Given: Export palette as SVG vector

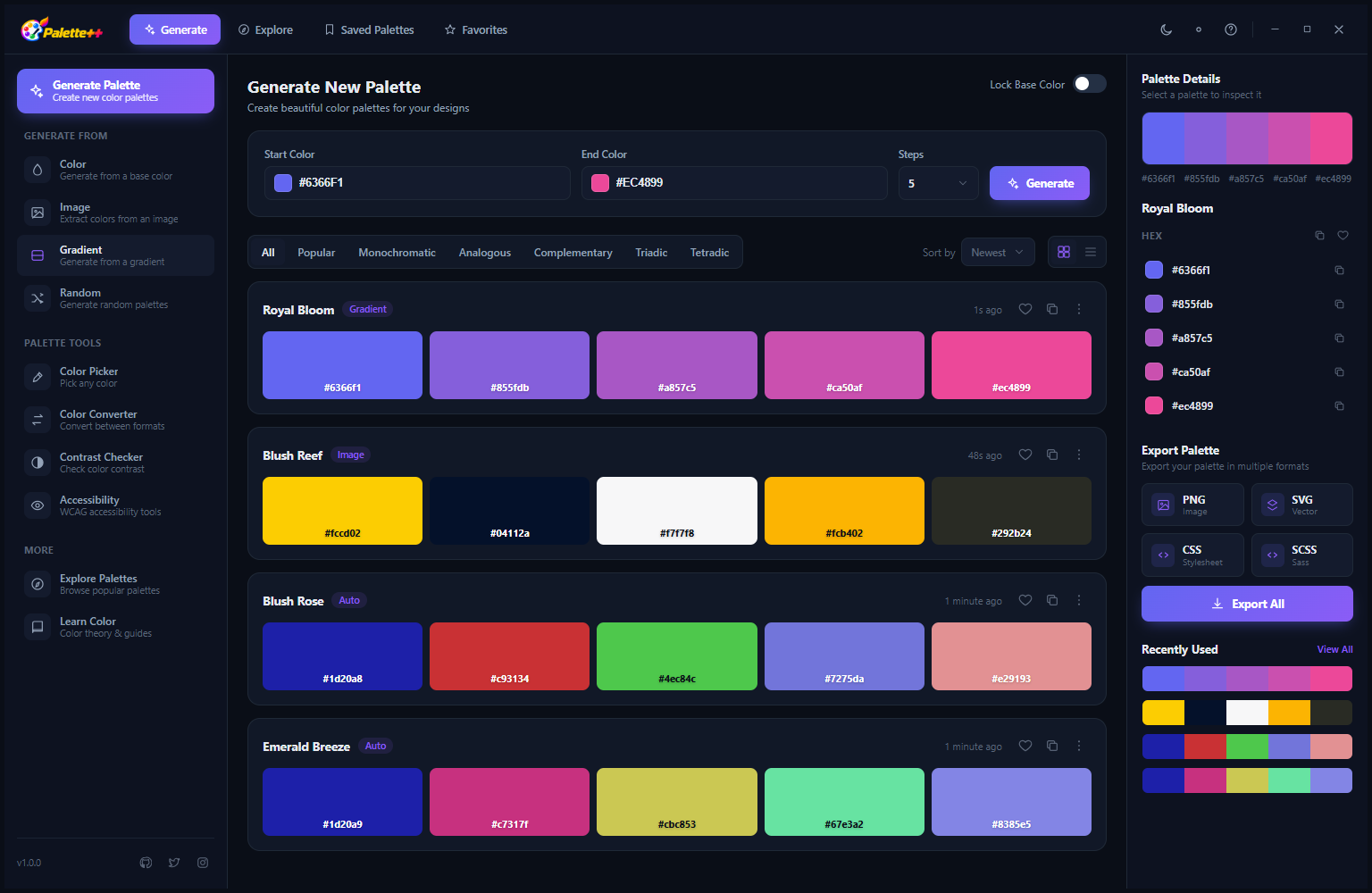Looking at the screenshot, I should coord(1302,505).
